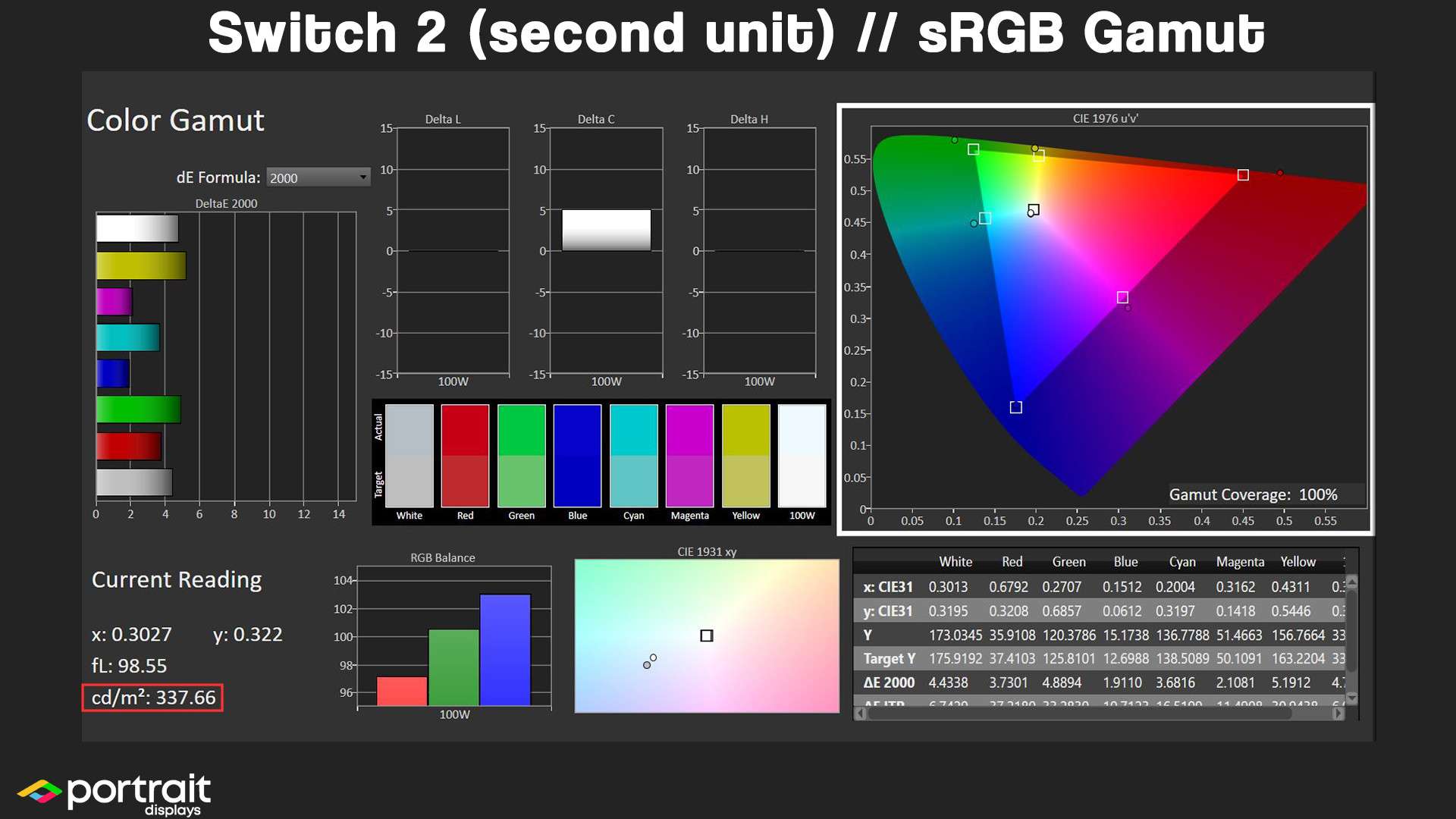Screen dimensions: 1456x819
Task: Click the green bar in the RGB Balance chart
Action: 453,667
